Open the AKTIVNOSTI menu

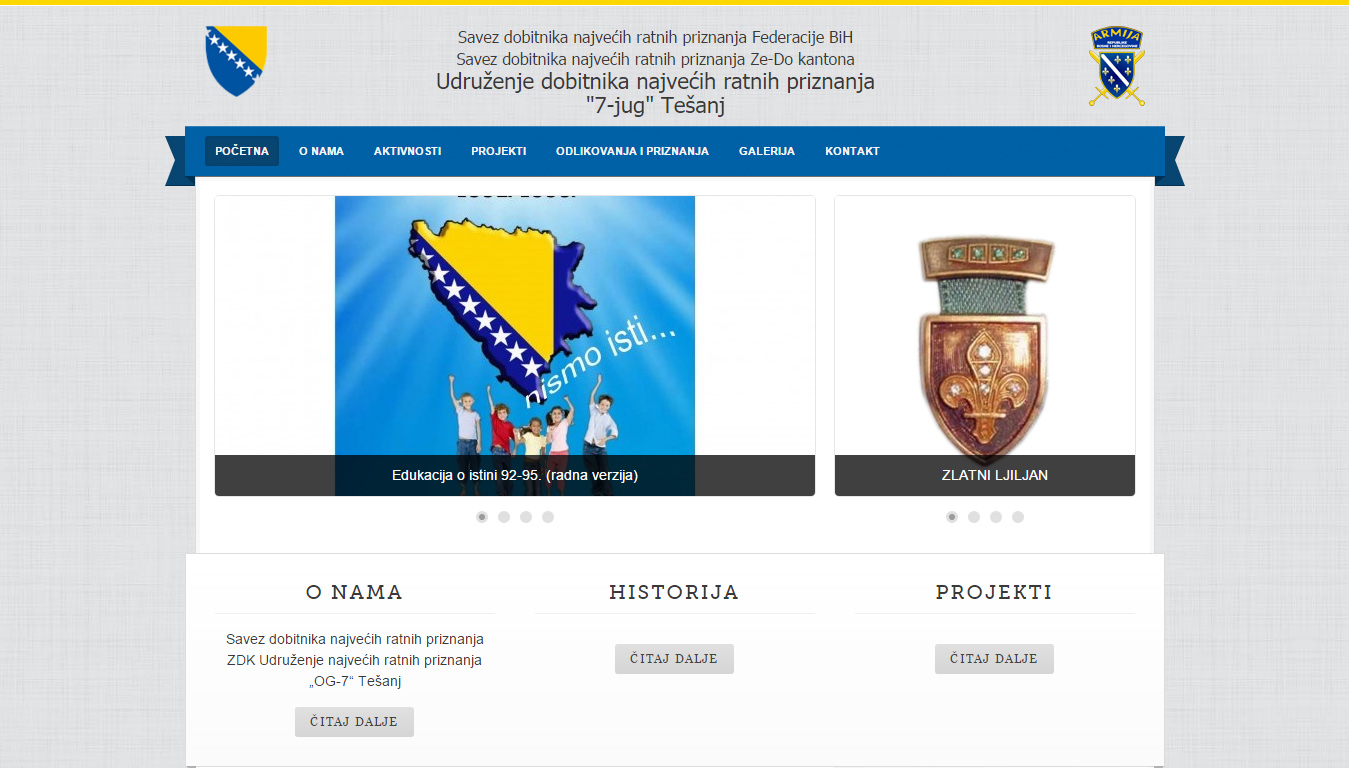tap(408, 151)
